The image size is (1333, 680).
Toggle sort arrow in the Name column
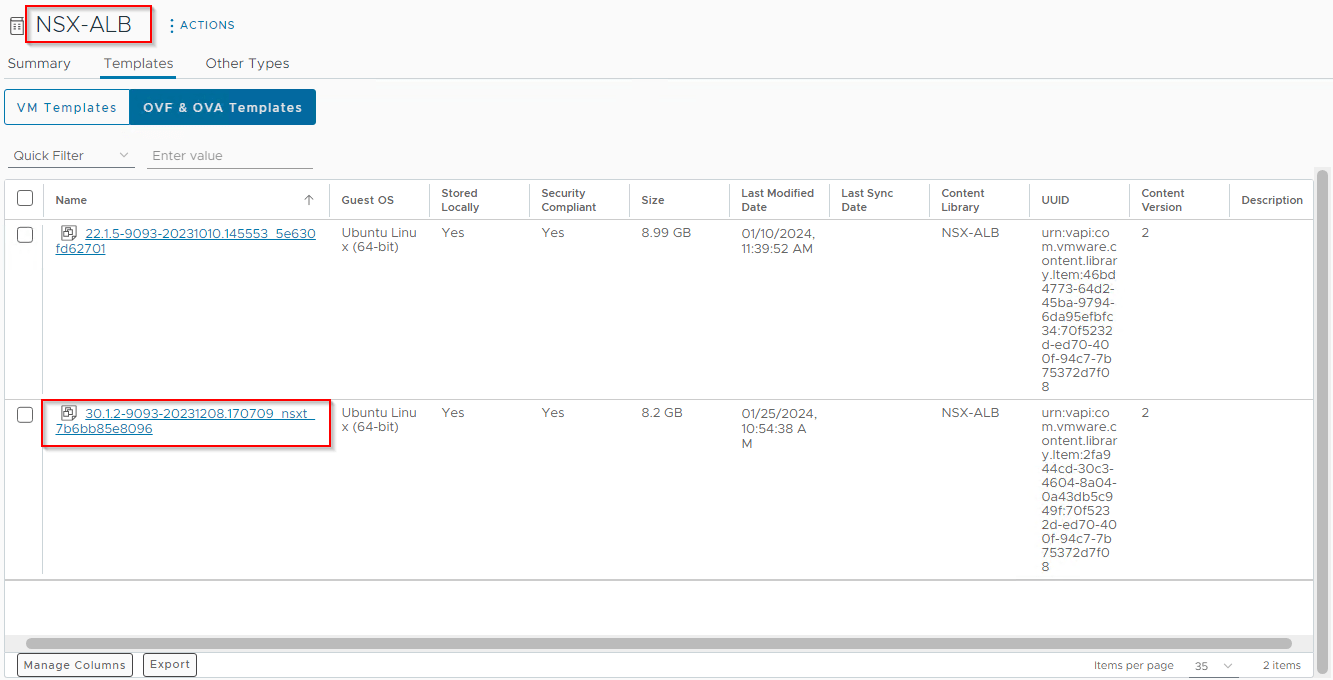point(309,200)
